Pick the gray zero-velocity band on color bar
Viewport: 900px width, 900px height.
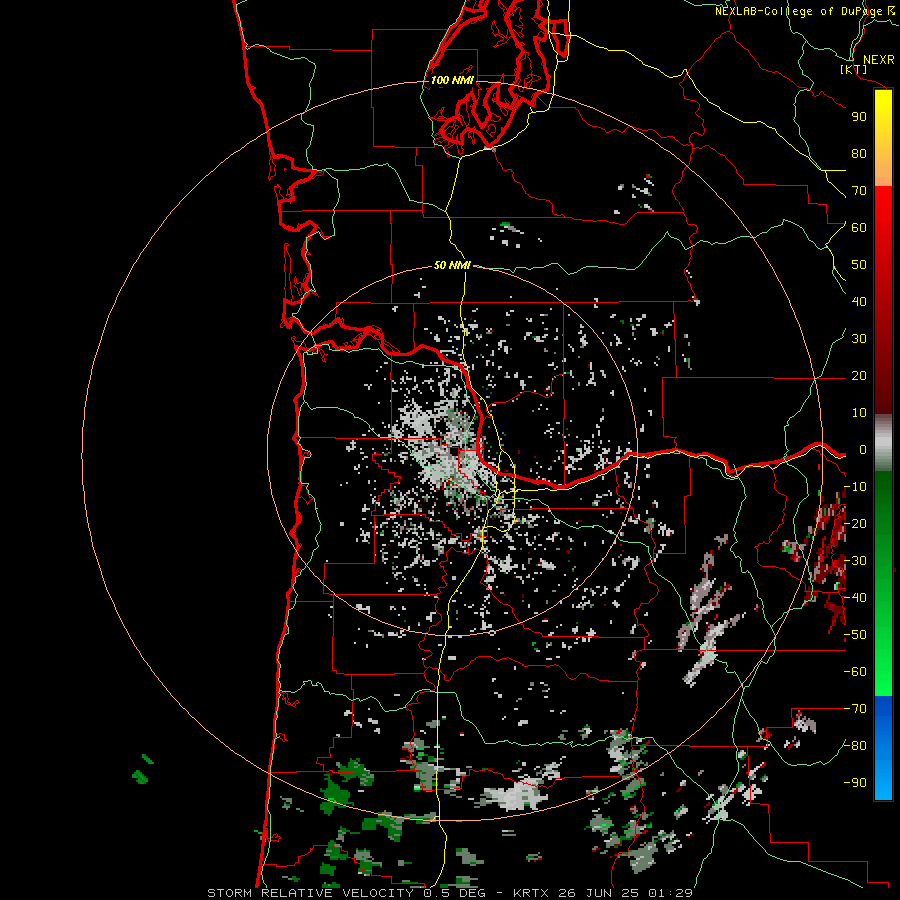[x=883, y=443]
